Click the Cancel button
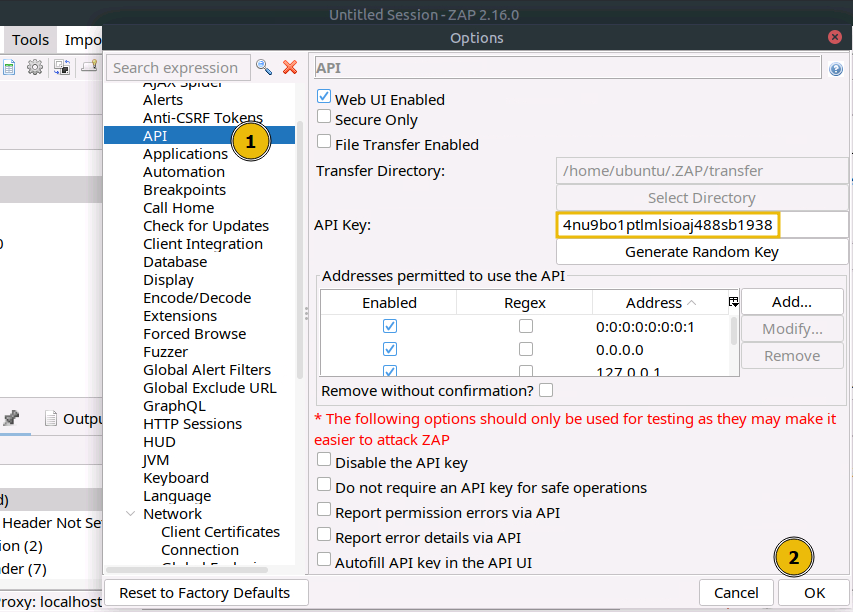This screenshot has height=612, width=853. tap(736, 593)
